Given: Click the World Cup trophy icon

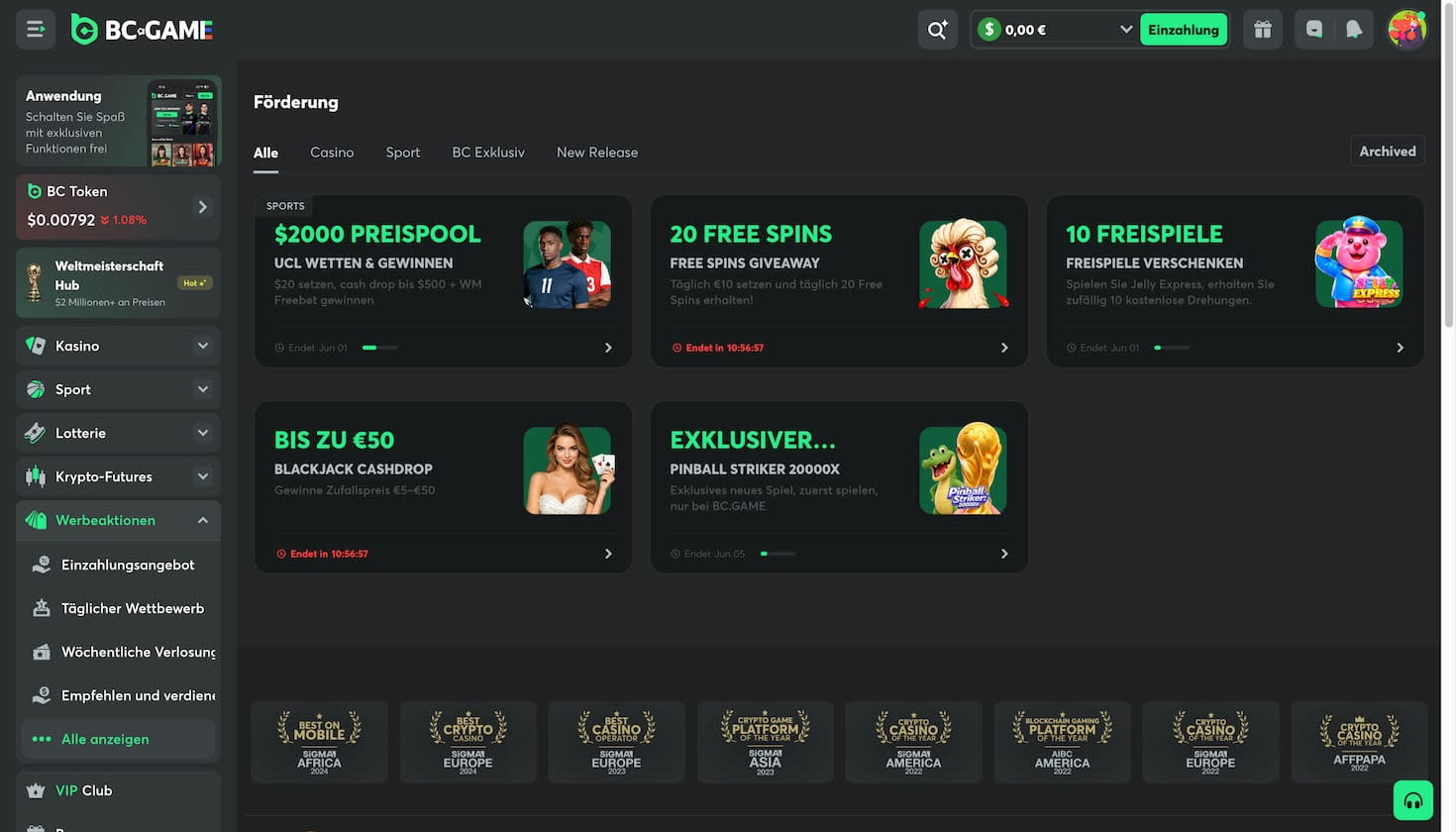Looking at the screenshot, I should [x=35, y=283].
